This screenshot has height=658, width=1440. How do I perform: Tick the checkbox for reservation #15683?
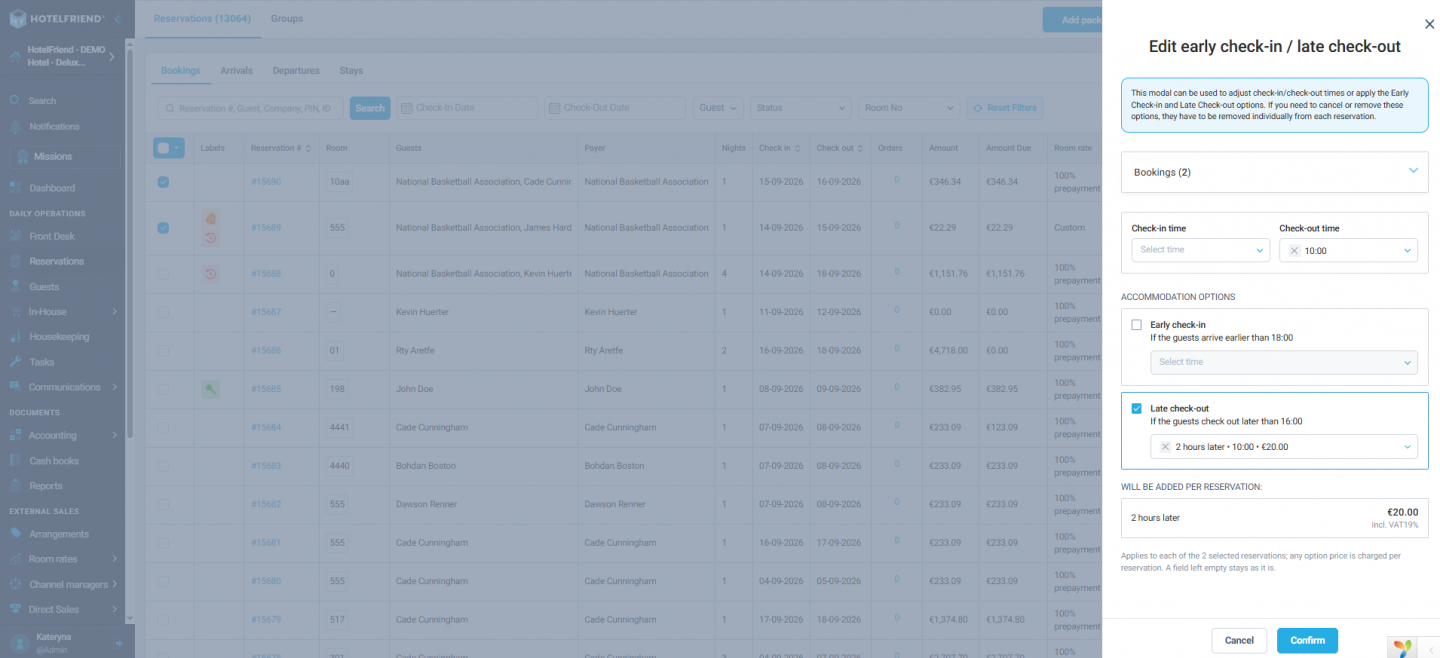163,466
